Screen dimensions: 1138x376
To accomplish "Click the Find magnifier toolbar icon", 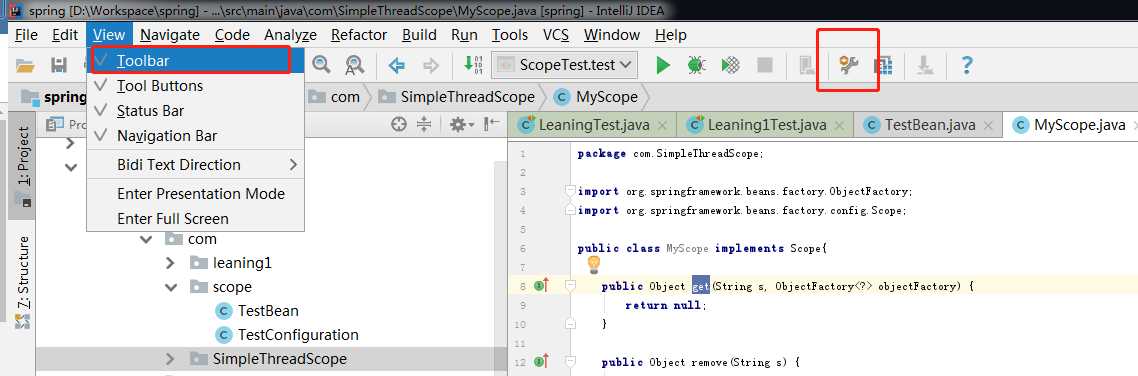I will coord(322,65).
